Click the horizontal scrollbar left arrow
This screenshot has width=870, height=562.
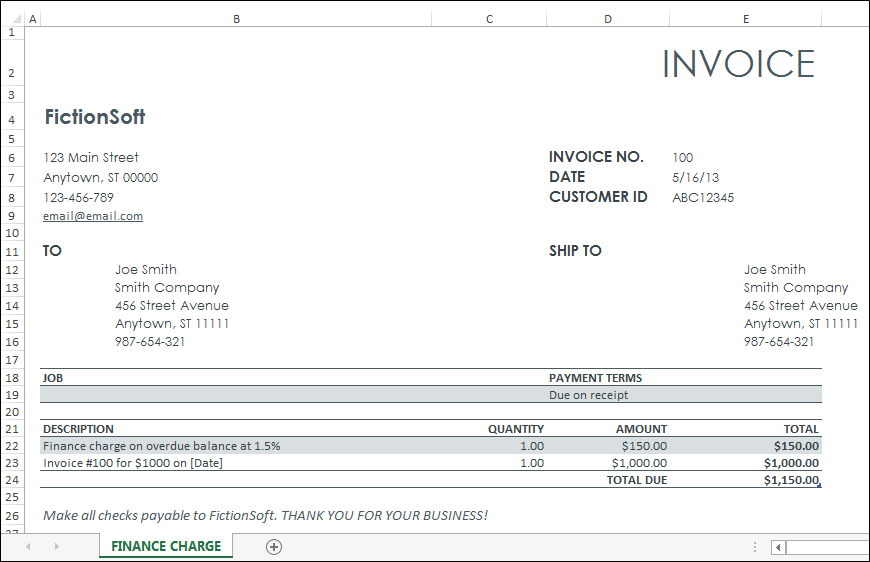[x=778, y=548]
